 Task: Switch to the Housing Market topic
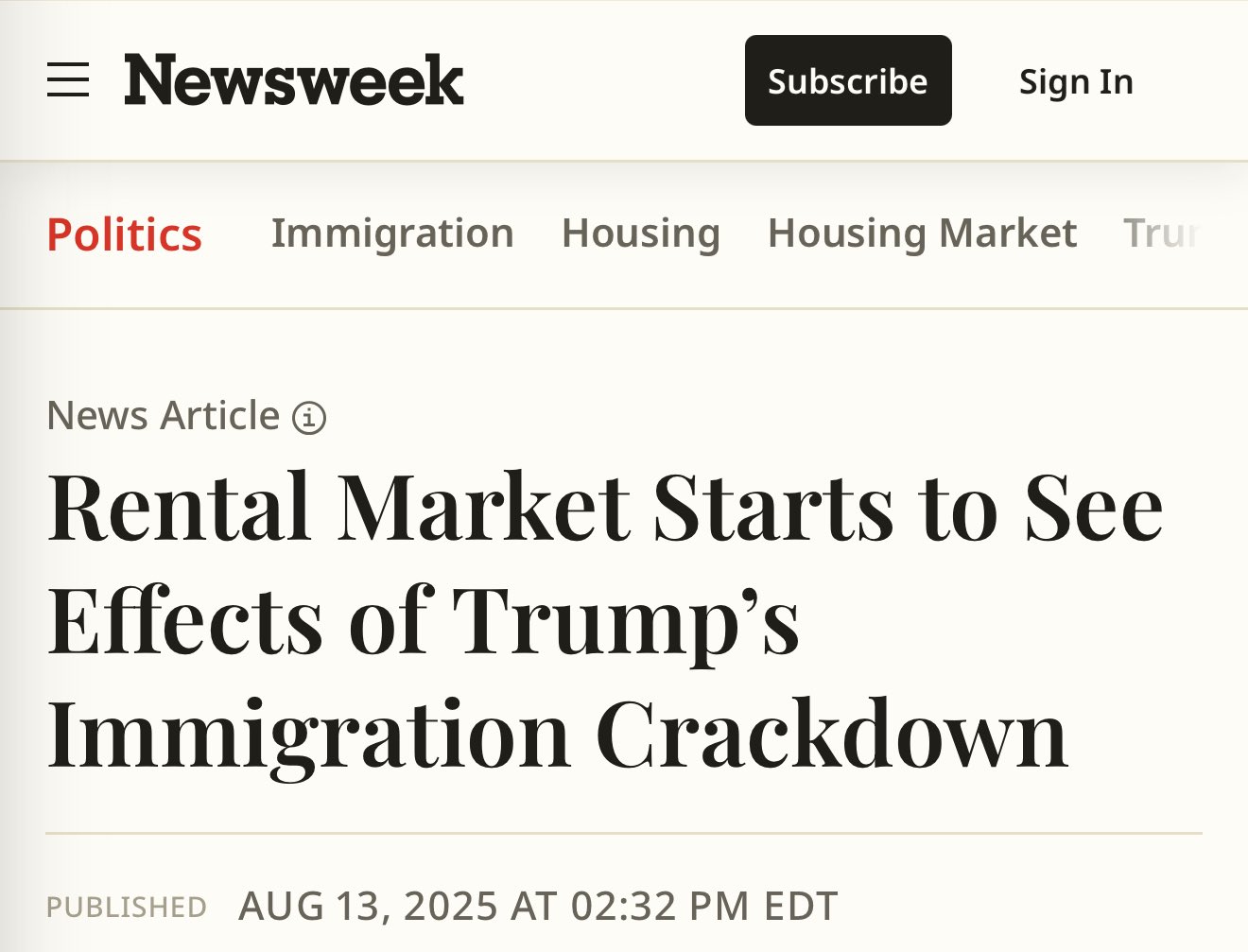(x=922, y=234)
